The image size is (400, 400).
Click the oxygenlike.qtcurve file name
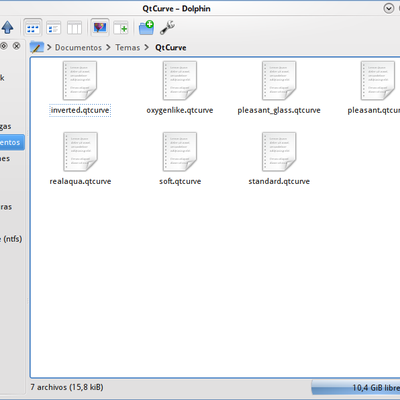(180, 110)
